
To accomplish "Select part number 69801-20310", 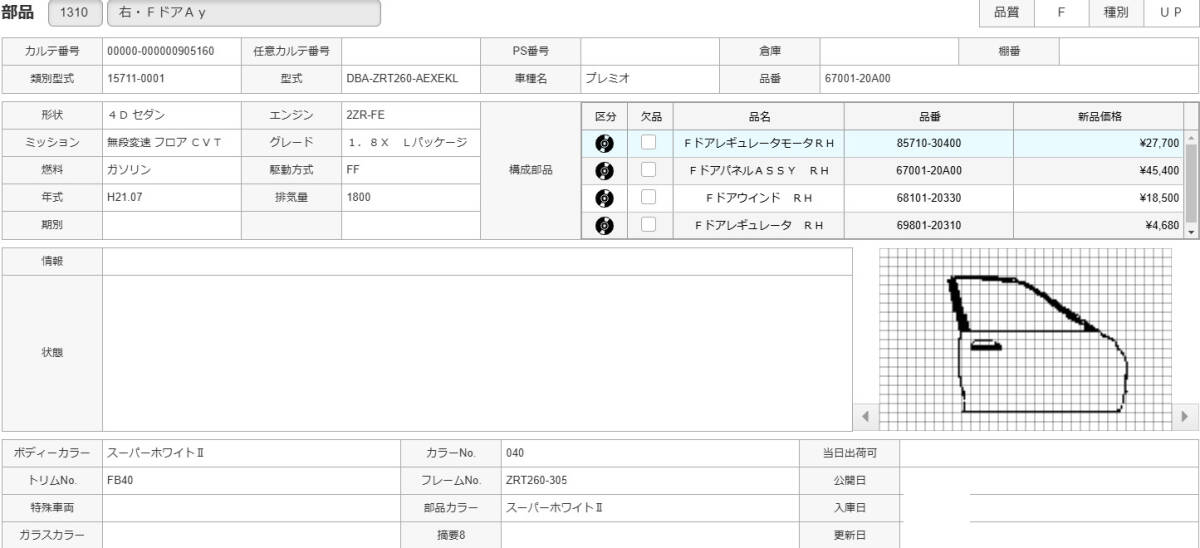I will (928, 225).
